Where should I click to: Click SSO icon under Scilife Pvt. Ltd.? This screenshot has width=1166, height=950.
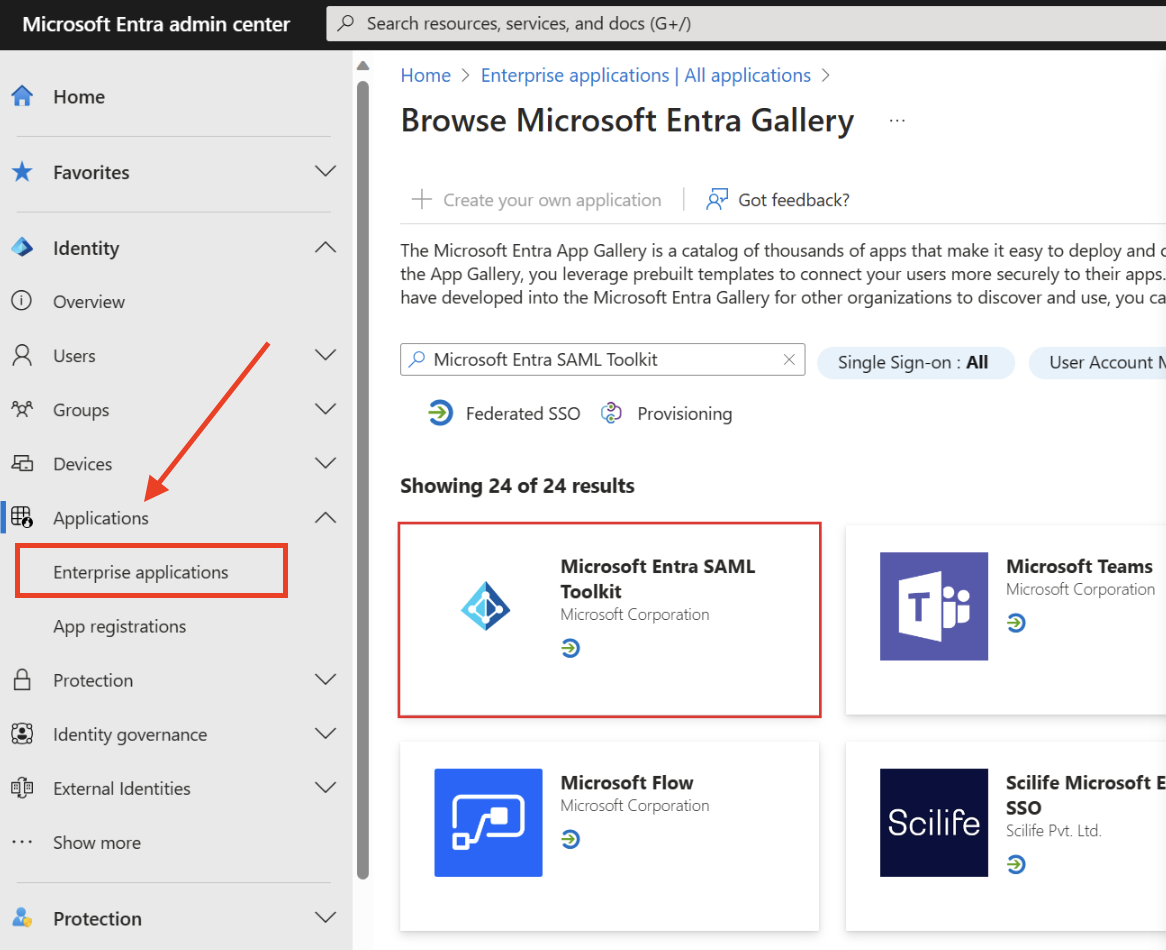tap(1017, 865)
